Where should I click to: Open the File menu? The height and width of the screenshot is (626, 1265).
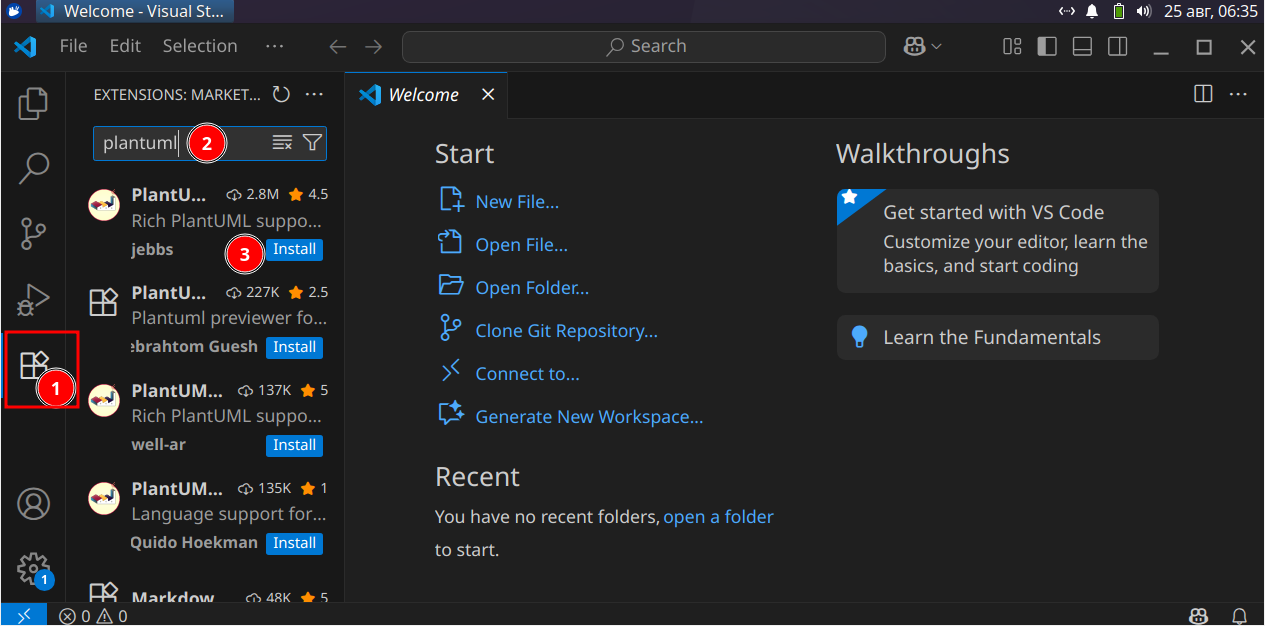(x=73, y=46)
